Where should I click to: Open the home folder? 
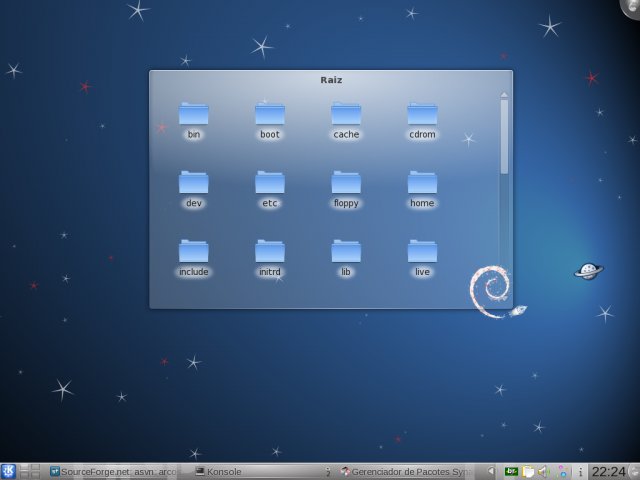(x=422, y=182)
